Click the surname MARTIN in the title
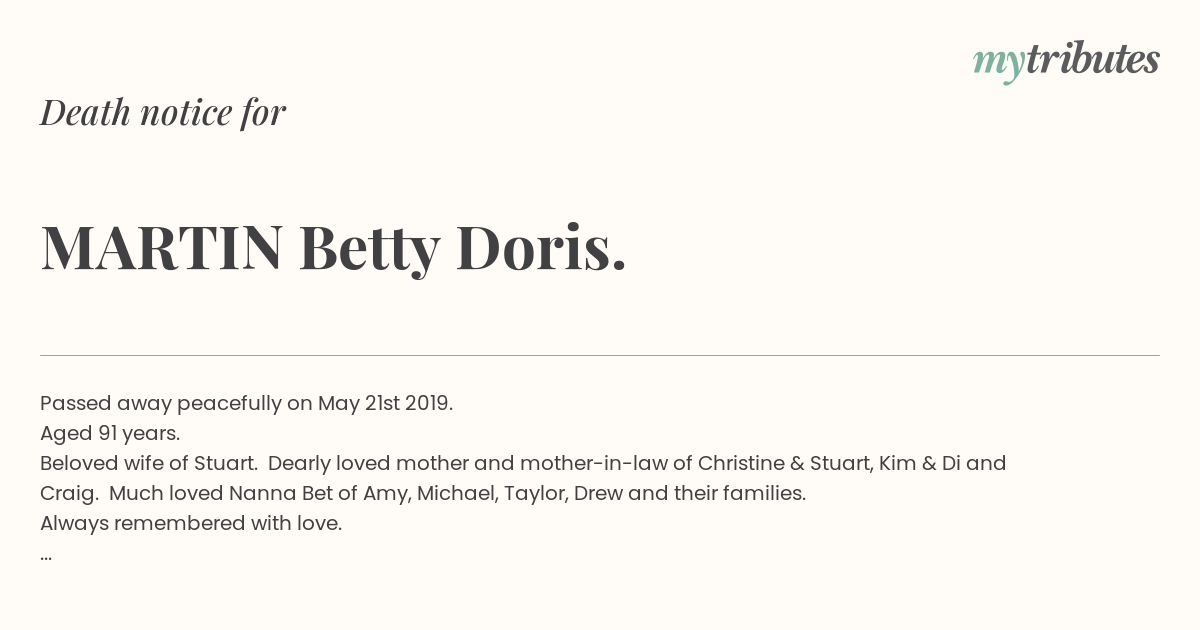This screenshot has height=630, width=1200. tap(162, 247)
